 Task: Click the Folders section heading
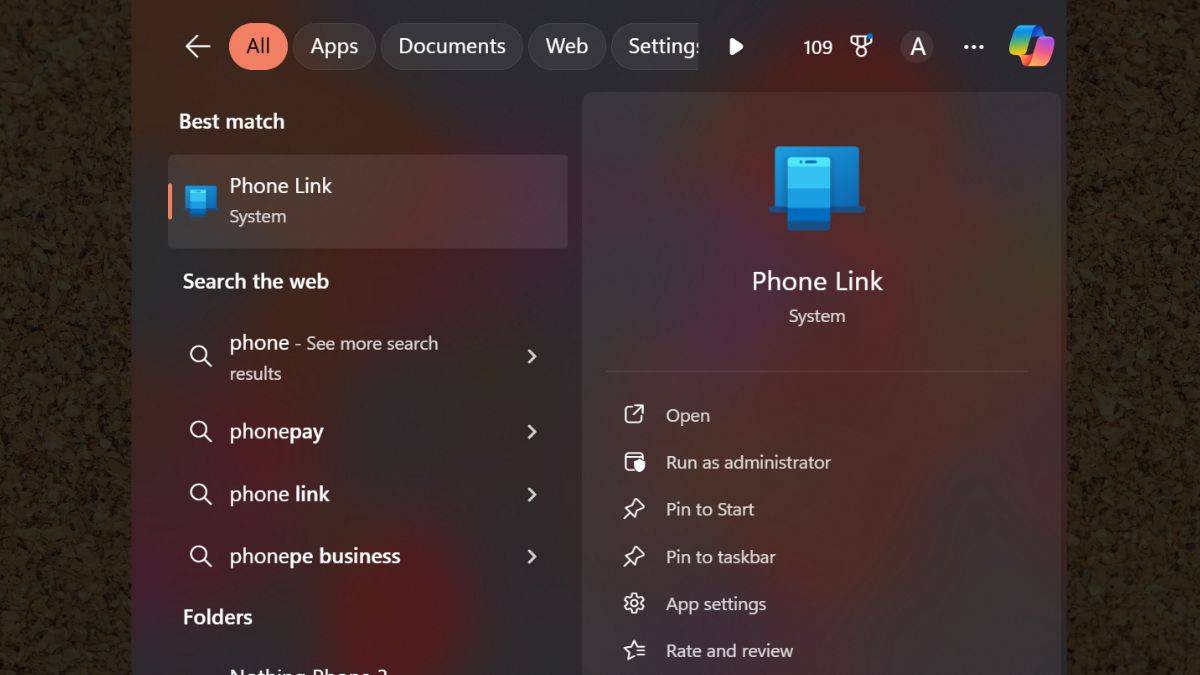217,617
